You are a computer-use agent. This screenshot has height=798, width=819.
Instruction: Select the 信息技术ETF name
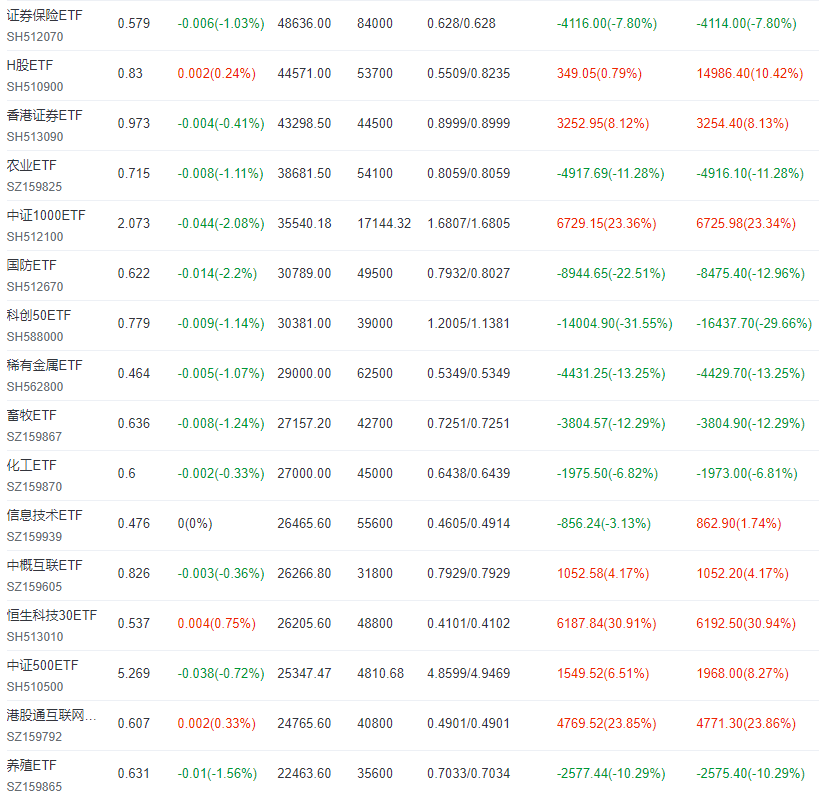click(x=44, y=515)
